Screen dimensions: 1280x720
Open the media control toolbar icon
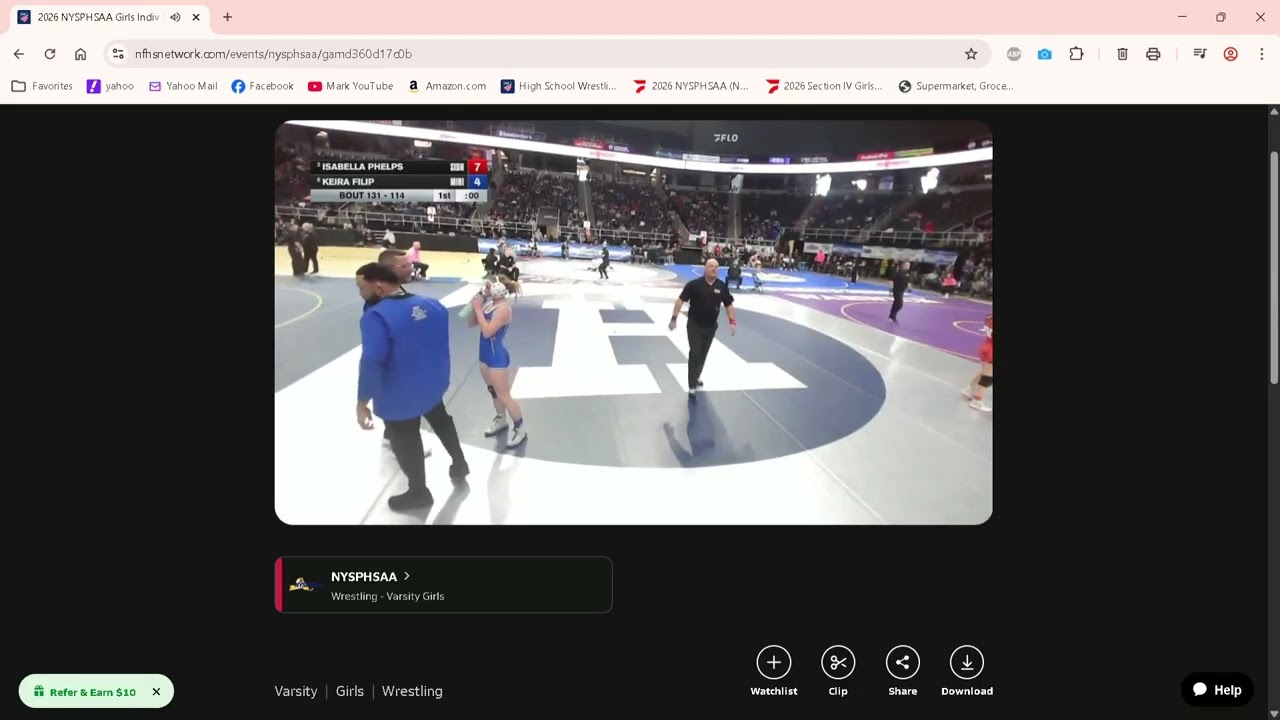click(x=1200, y=54)
